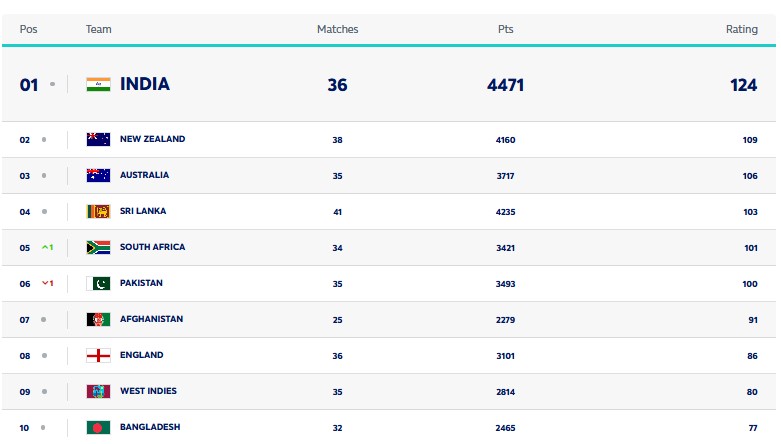
Task: Select the AFGHANISTAN team name
Action: tap(151, 320)
